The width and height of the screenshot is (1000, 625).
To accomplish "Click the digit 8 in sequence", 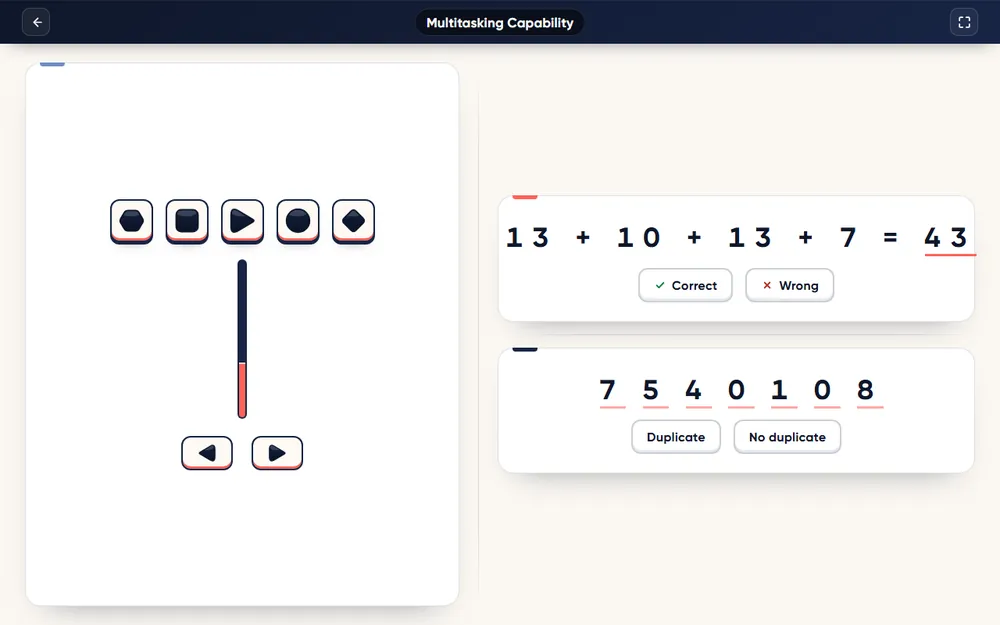I will click(x=865, y=390).
